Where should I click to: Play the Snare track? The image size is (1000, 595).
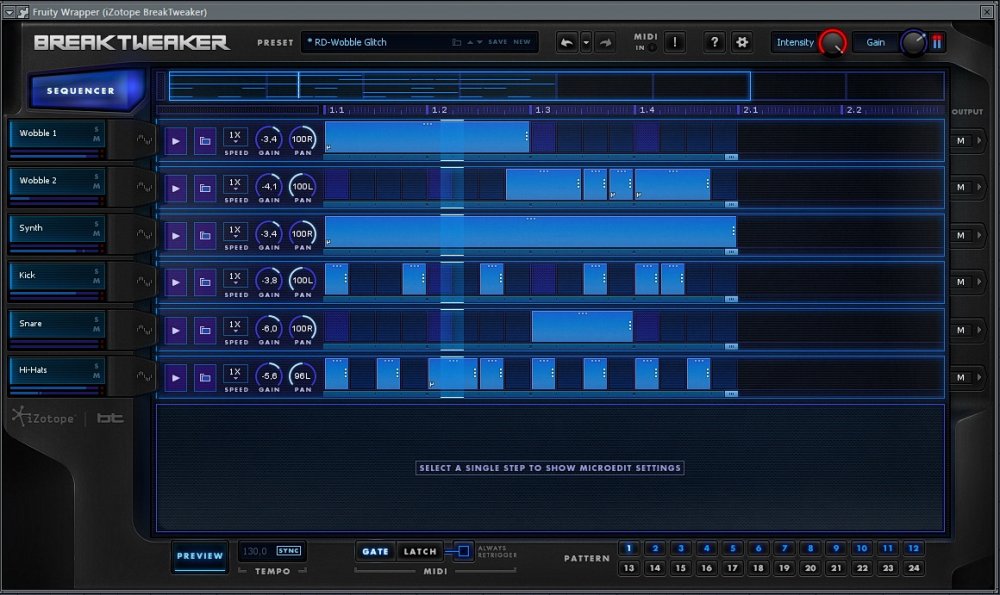click(x=175, y=330)
